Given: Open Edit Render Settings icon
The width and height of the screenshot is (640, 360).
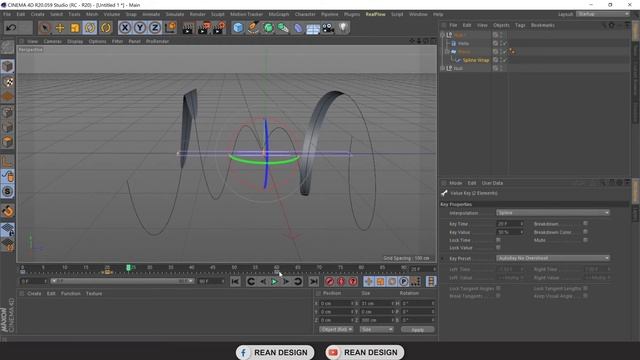Looking at the screenshot, I should point(219,28).
